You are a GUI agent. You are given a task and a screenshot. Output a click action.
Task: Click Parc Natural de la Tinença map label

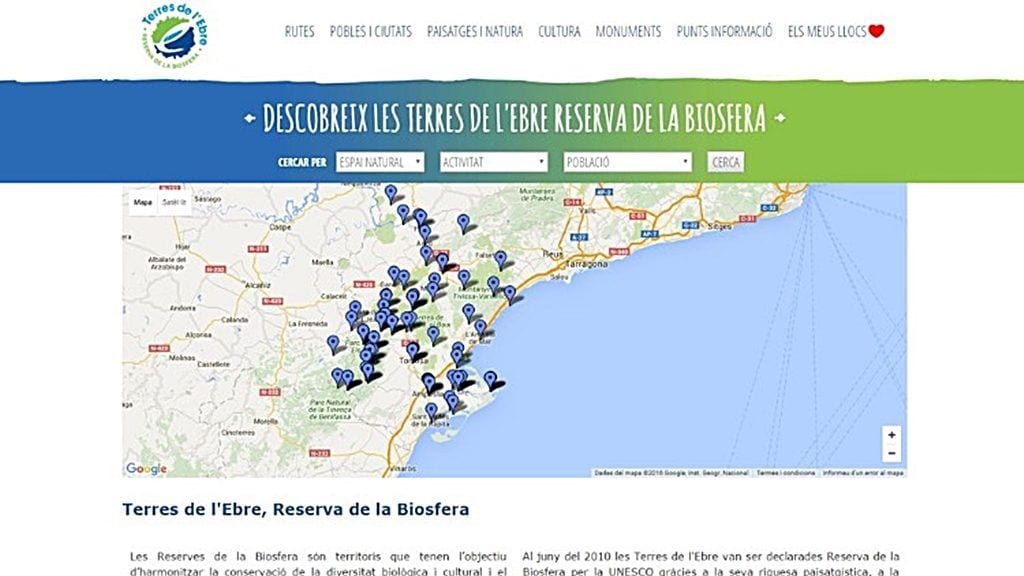coord(331,409)
